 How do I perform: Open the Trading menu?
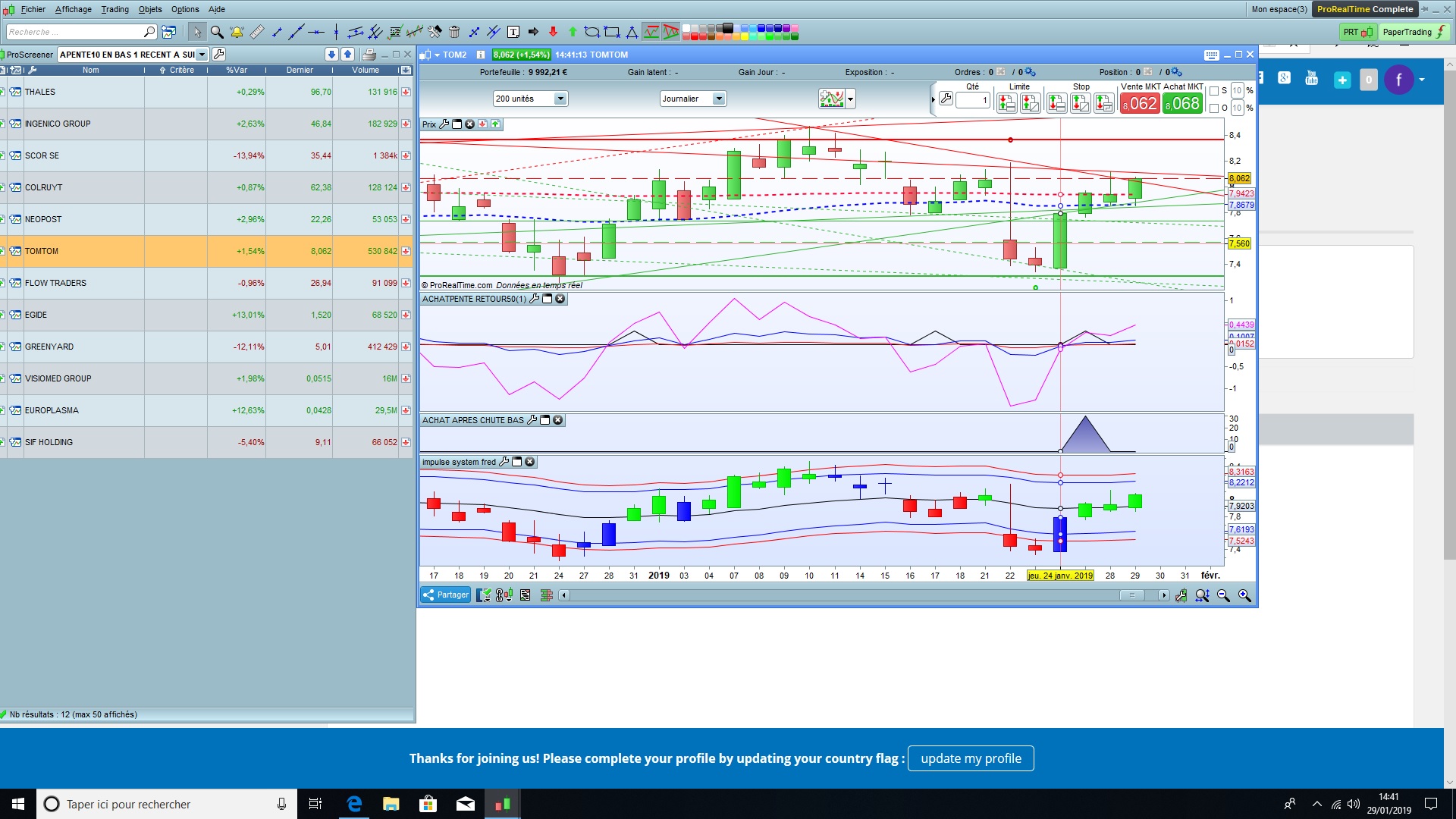point(115,9)
